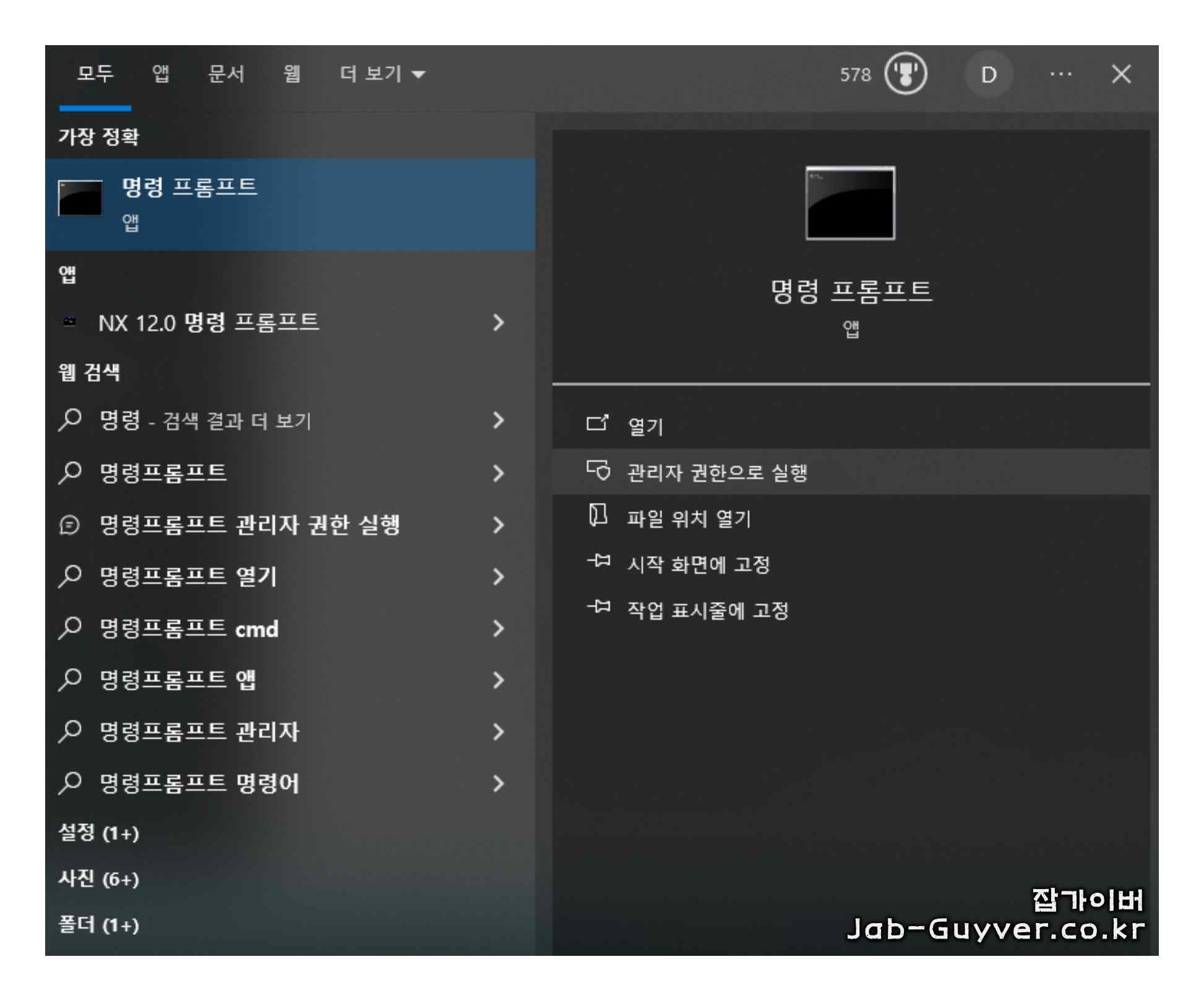
Task: Switch to the 문서 tab
Action: tap(226, 74)
